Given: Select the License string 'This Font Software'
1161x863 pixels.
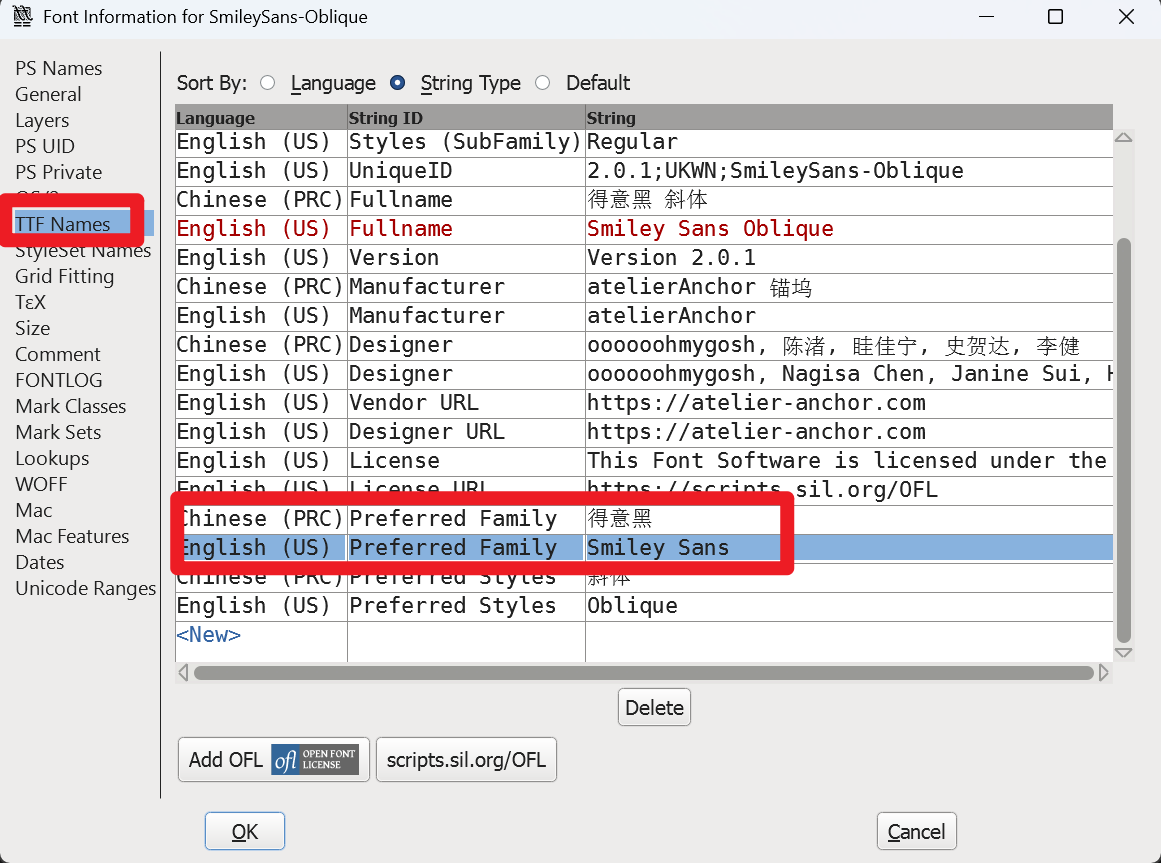Looking at the screenshot, I should (x=849, y=460).
